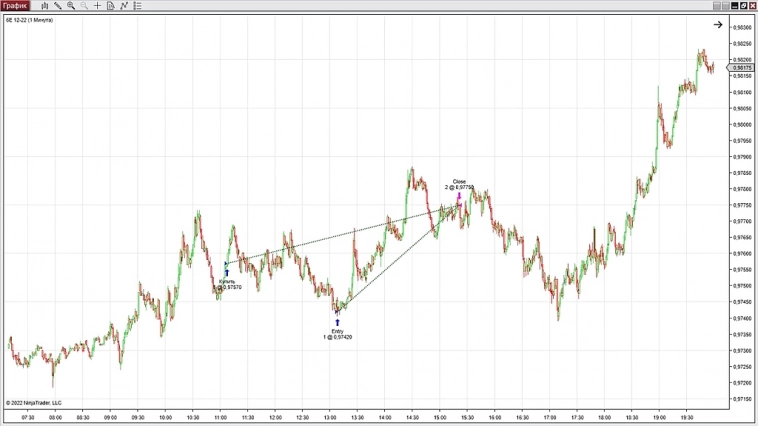Click the 13:00 time axis label
The width and height of the screenshot is (758, 426).
click(330, 417)
